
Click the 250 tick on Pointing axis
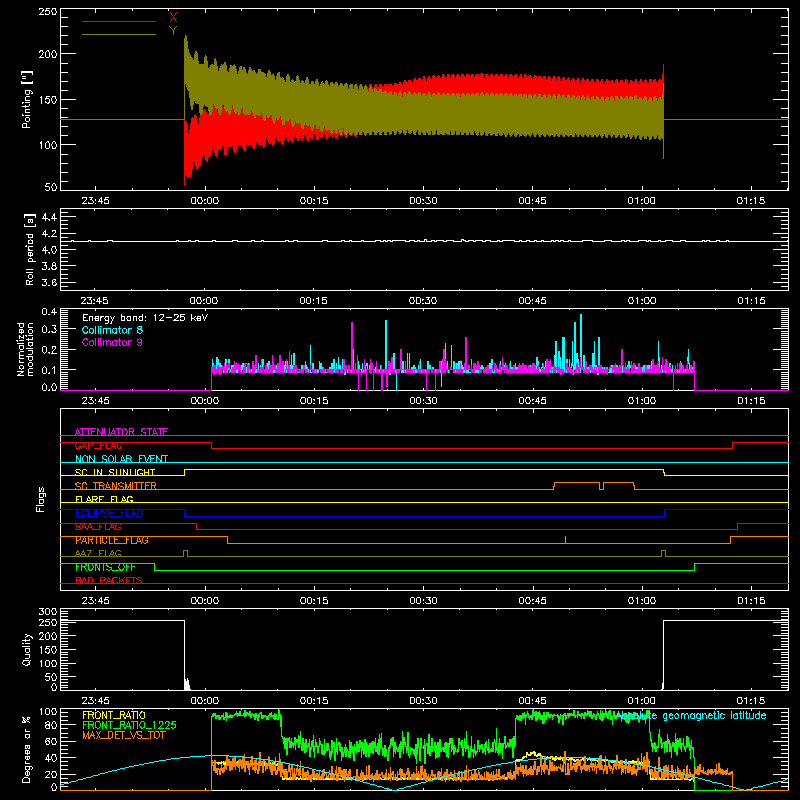(x=48, y=12)
